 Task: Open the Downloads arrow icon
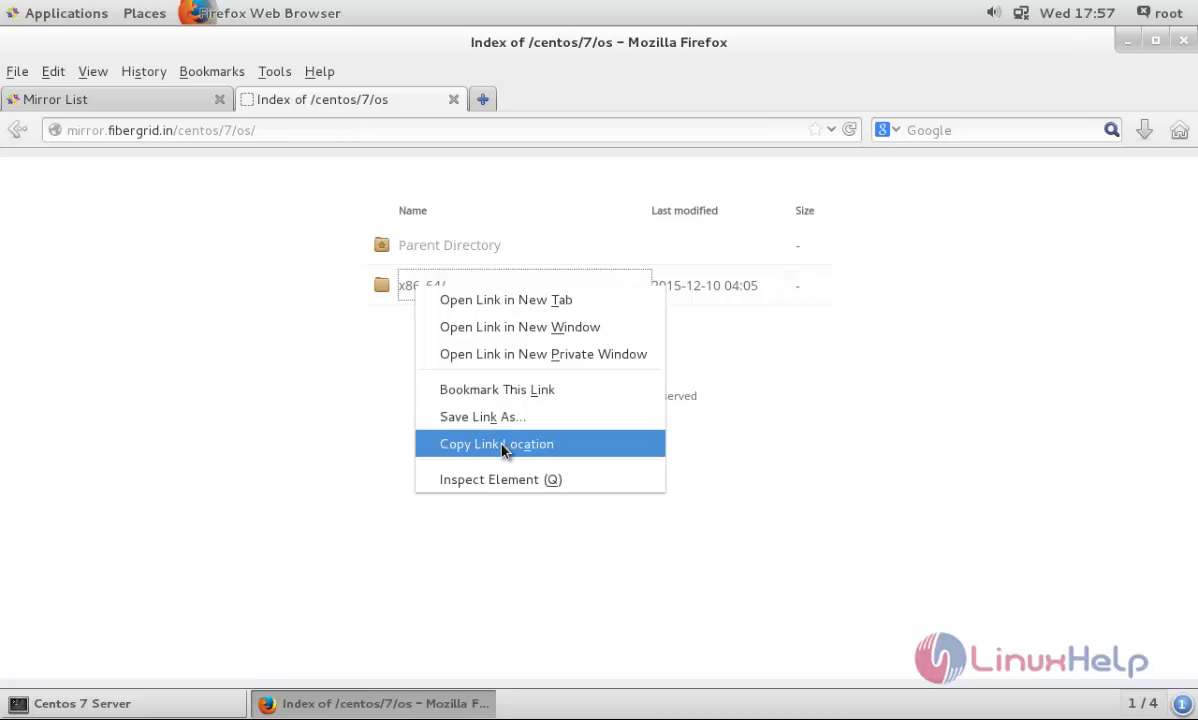pos(1144,130)
